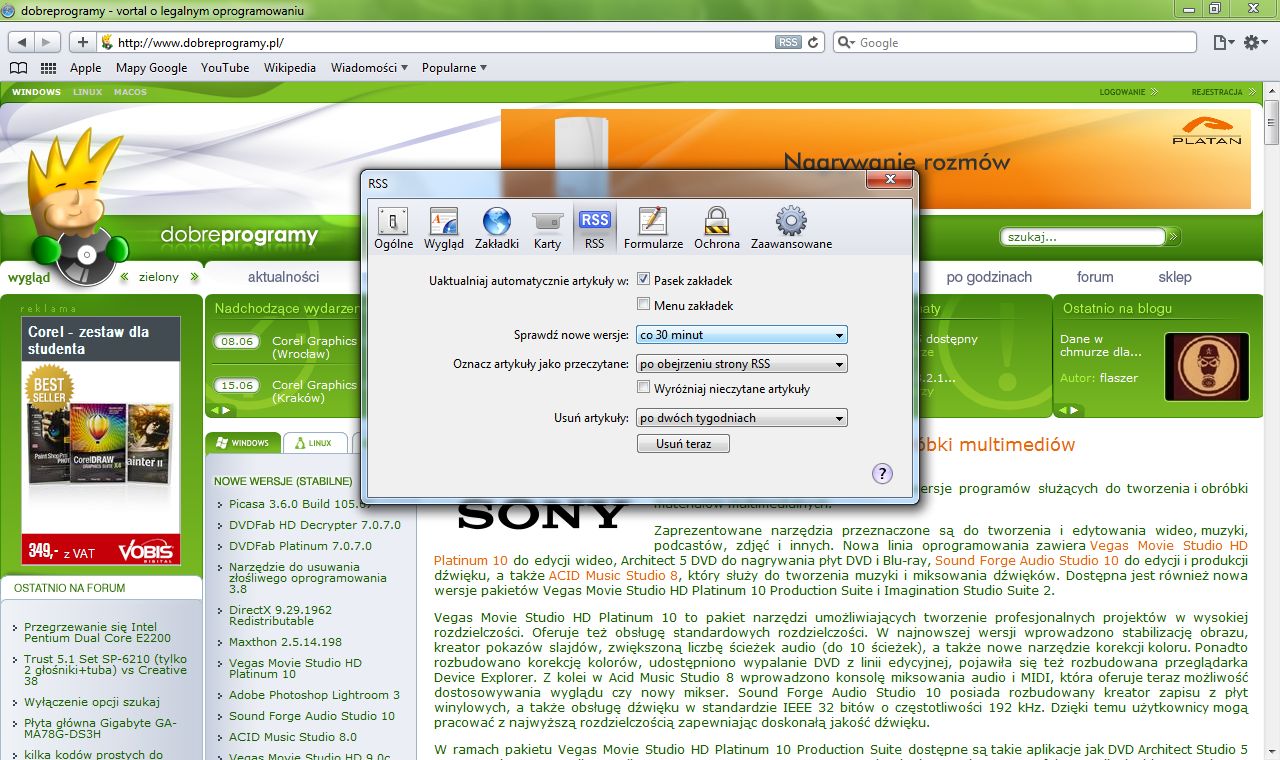Click the blog author avatar thumbnail
The image size is (1280, 760).
(1206, 367)
